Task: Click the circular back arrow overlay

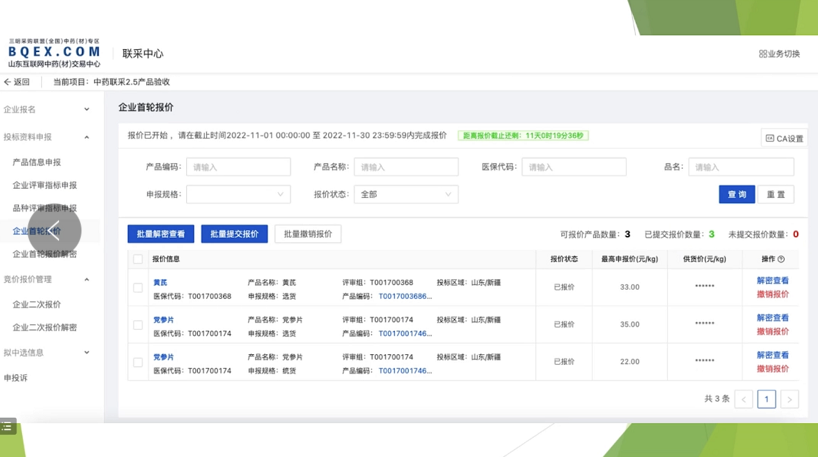Action: pos(54,230)
